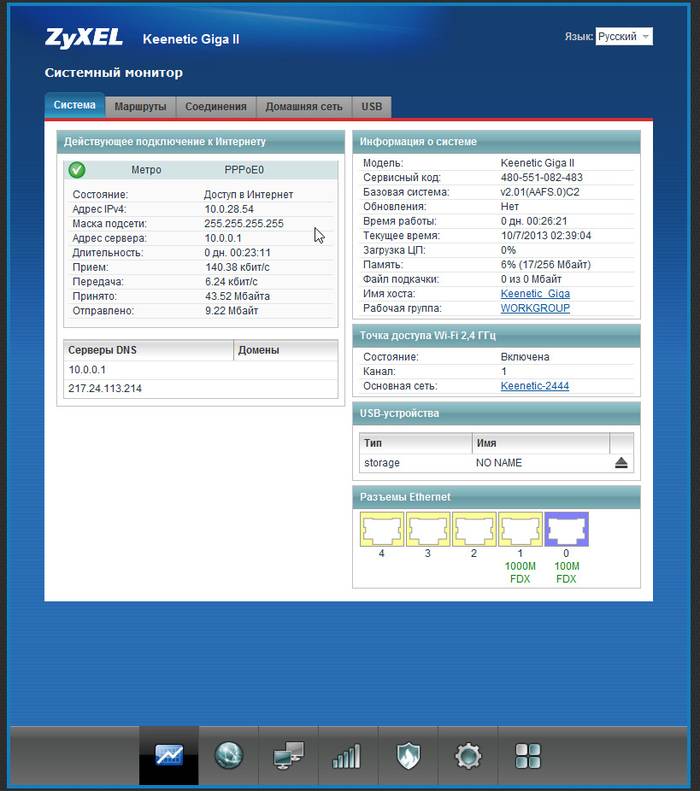Open the Русский language dropdown
Screen dimensions: 700x791
624,36
